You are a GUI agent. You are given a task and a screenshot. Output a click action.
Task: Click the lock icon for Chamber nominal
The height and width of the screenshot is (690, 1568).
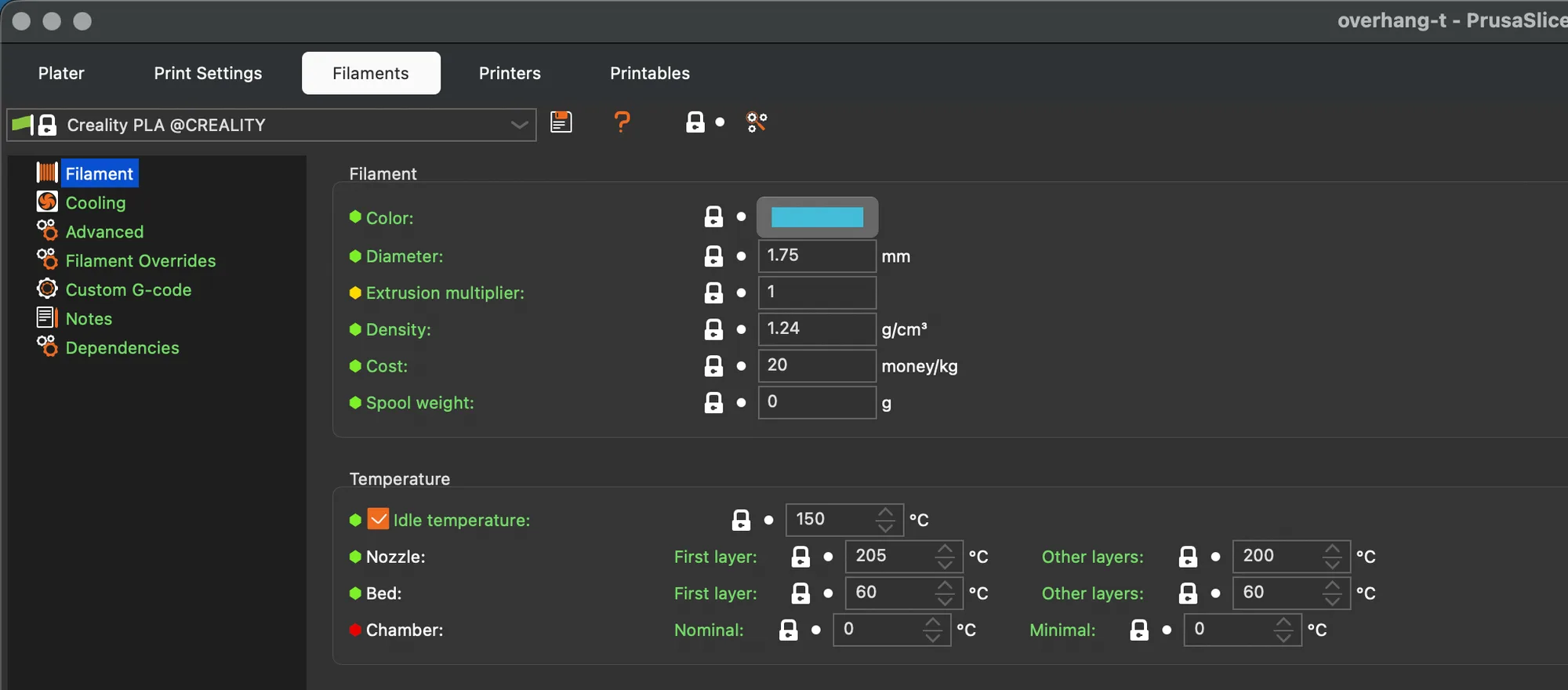click(789, 630)
